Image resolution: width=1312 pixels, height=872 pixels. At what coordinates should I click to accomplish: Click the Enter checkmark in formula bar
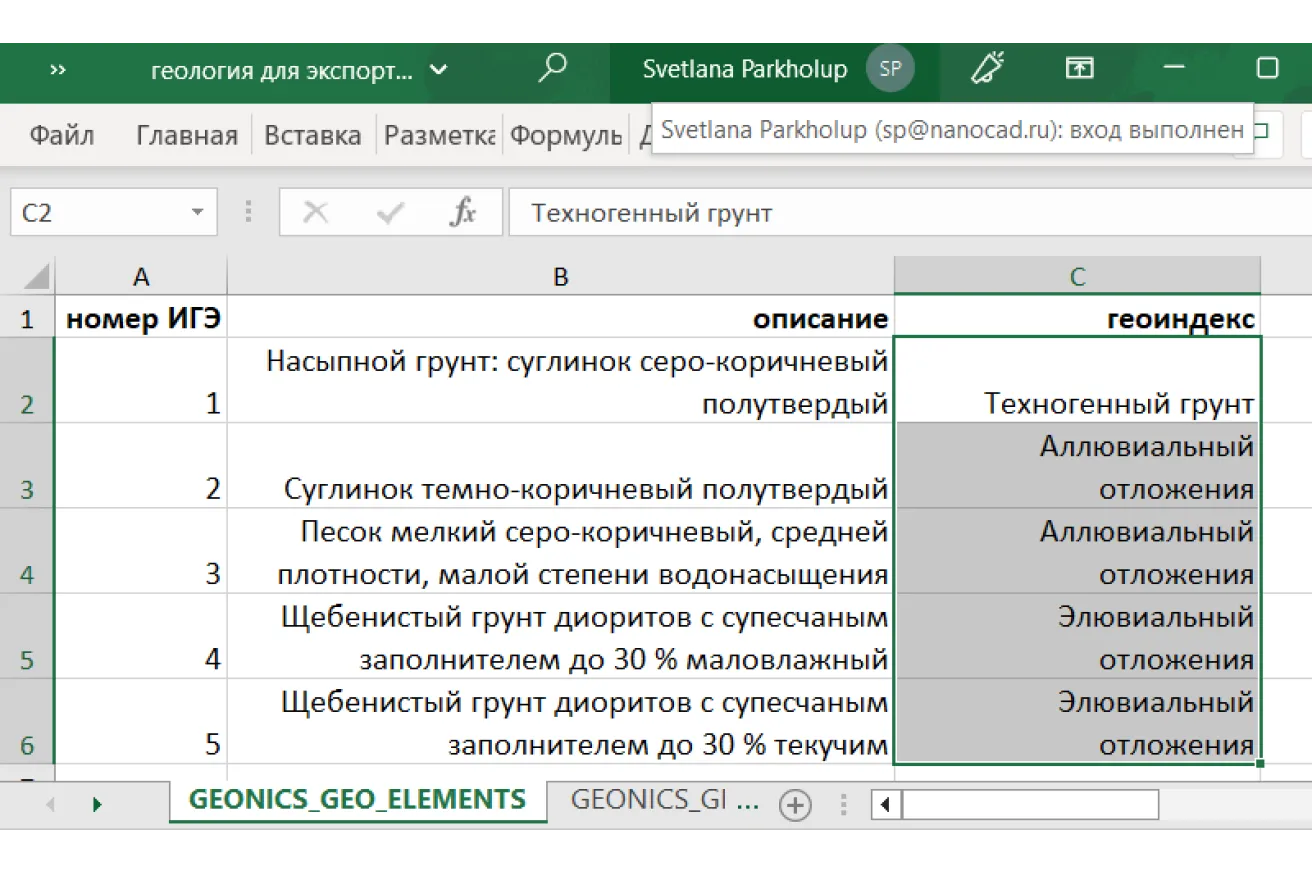coord(388,212)
